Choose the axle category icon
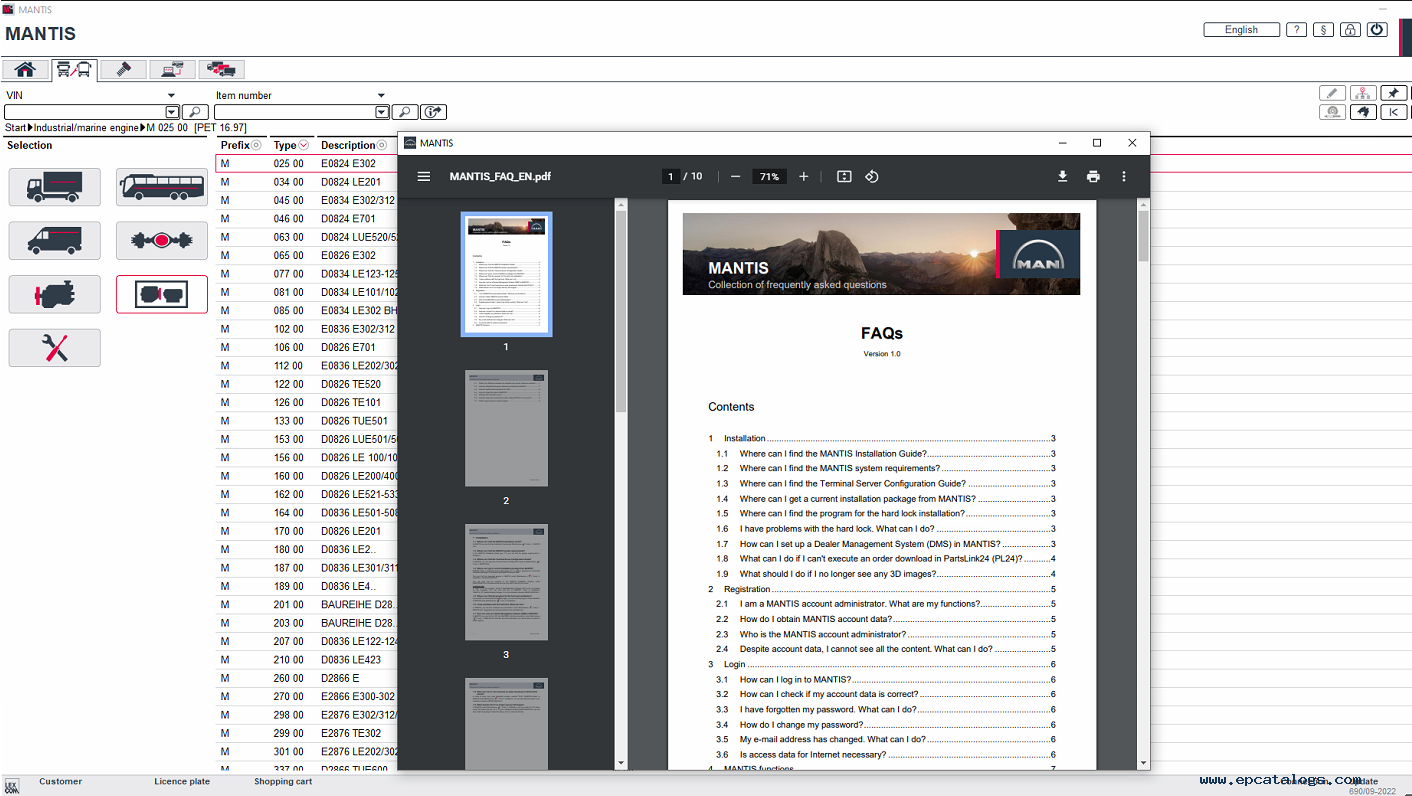 click(x=162, y=241)
